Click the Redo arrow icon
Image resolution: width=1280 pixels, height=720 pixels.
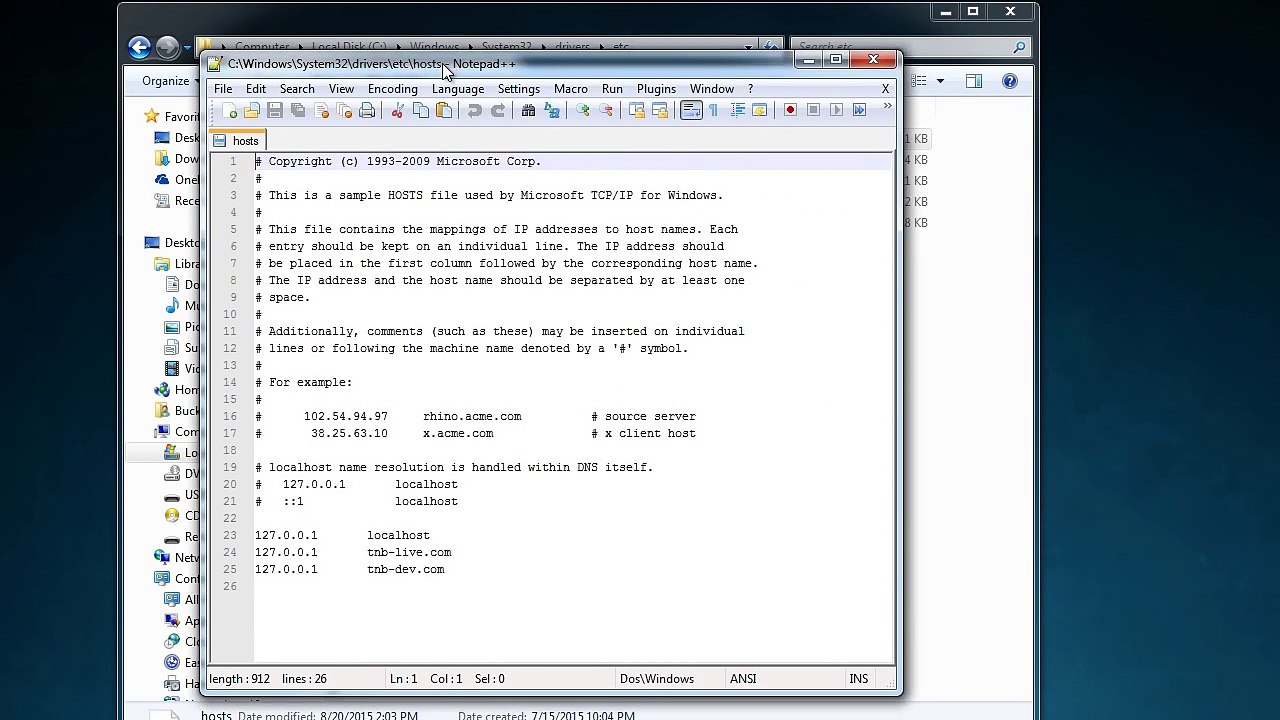pyautogui.click(x=497, y=110)
